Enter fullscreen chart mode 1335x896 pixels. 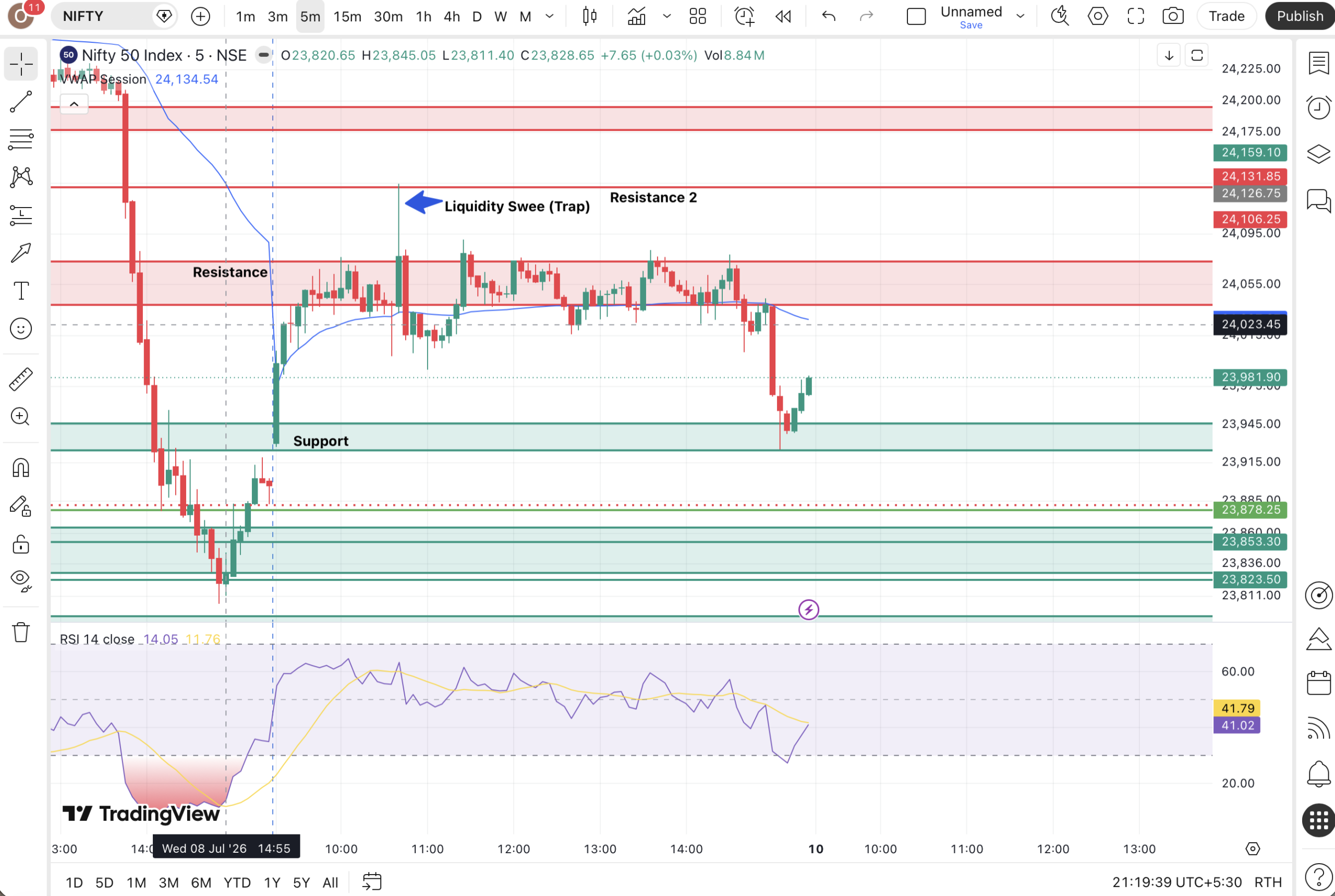pos(1136,16)
